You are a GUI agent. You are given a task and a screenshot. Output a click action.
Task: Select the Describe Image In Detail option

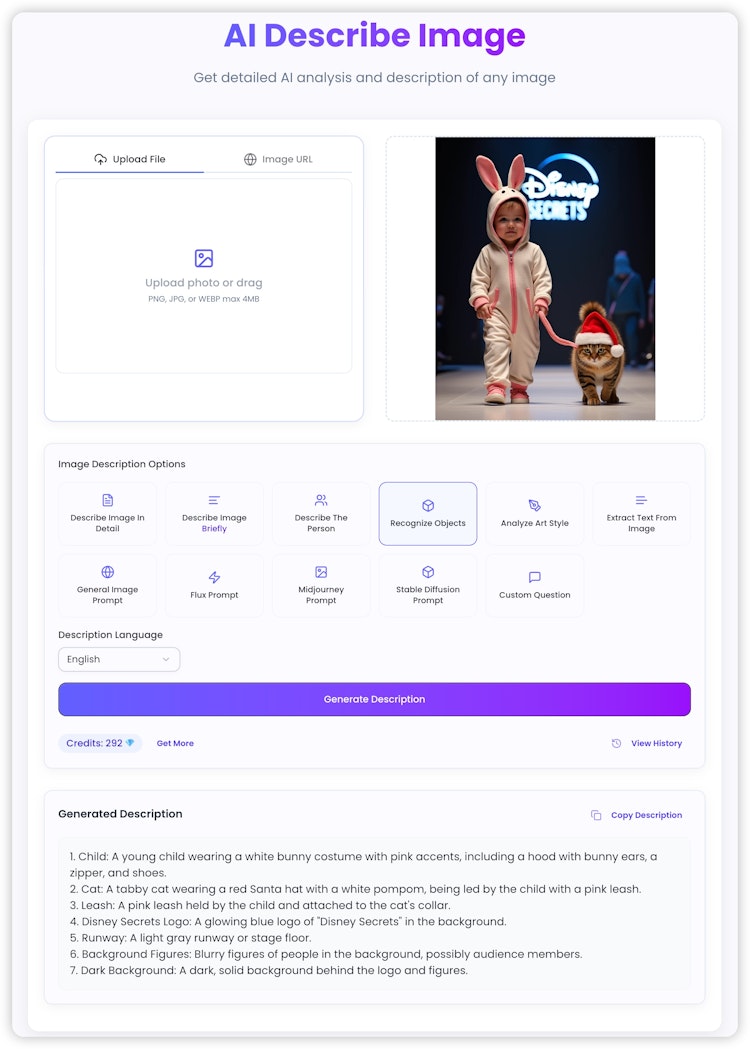(107, 514)
